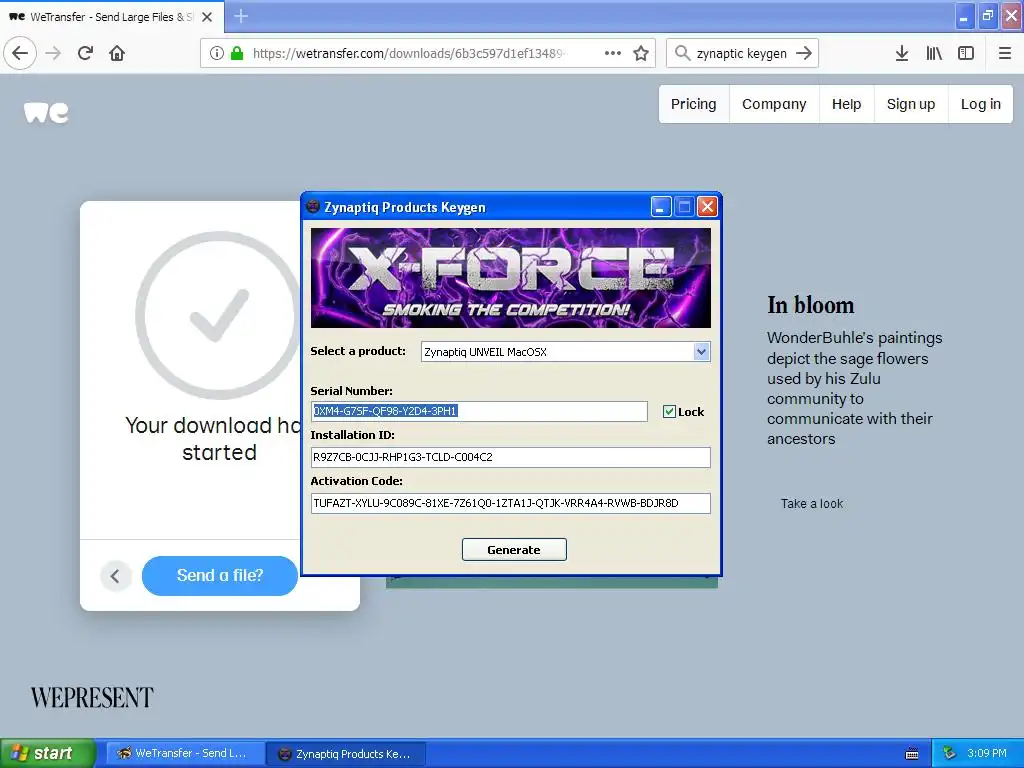
Task: Click the X-FORCE banner image
Action: tap(511, 278)
